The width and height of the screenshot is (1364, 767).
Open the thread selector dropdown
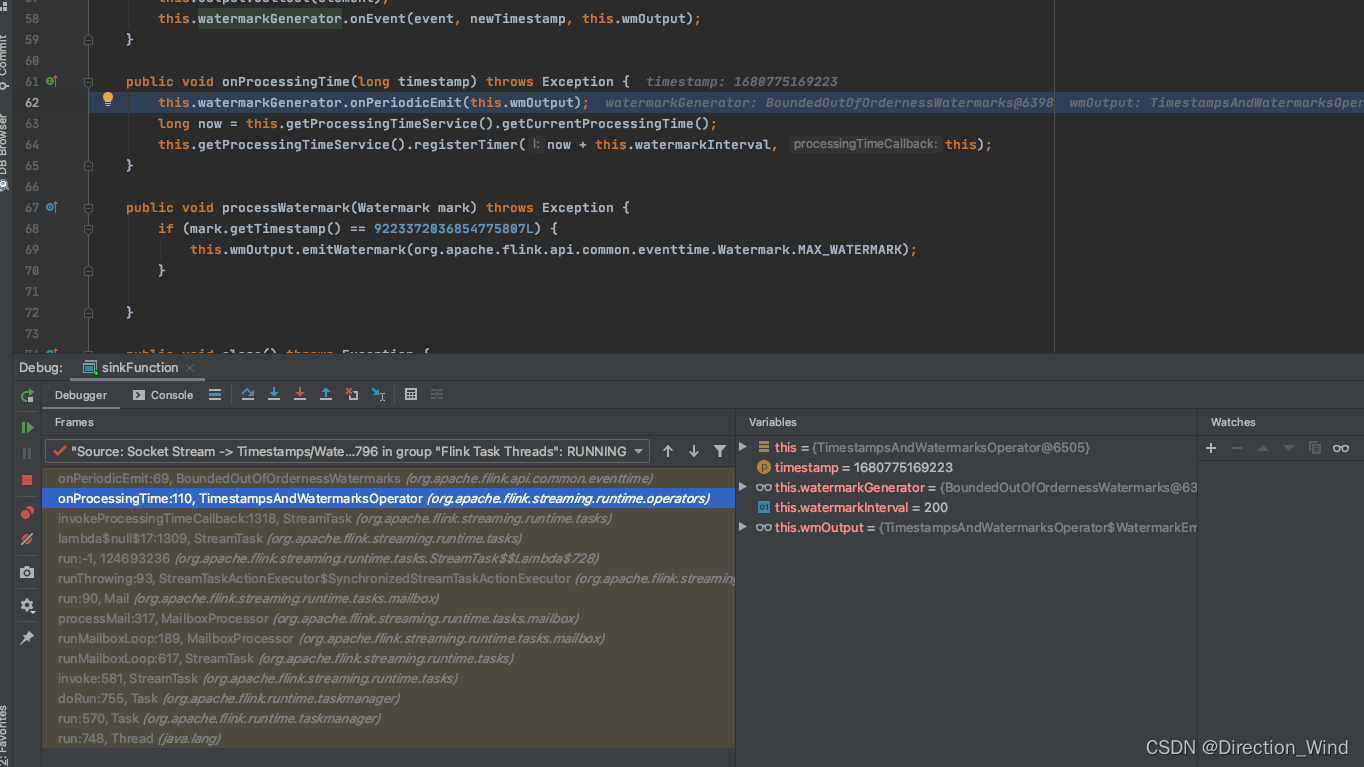(347, 451)
